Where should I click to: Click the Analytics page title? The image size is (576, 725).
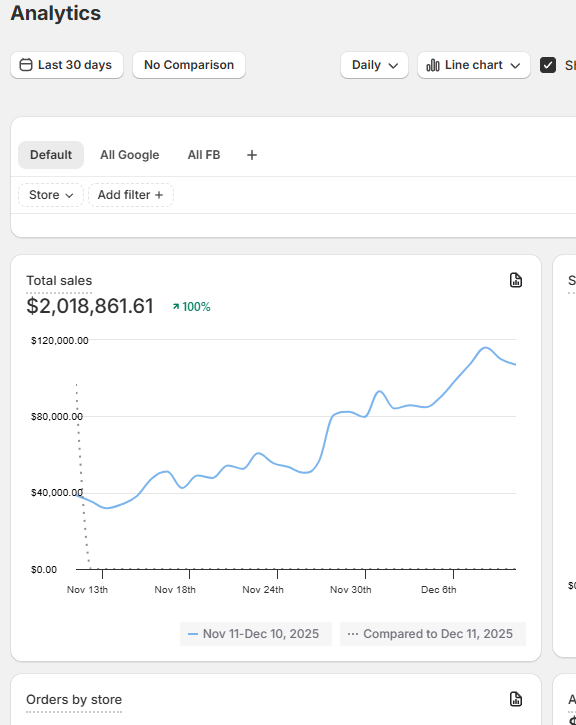pos(55,13)
